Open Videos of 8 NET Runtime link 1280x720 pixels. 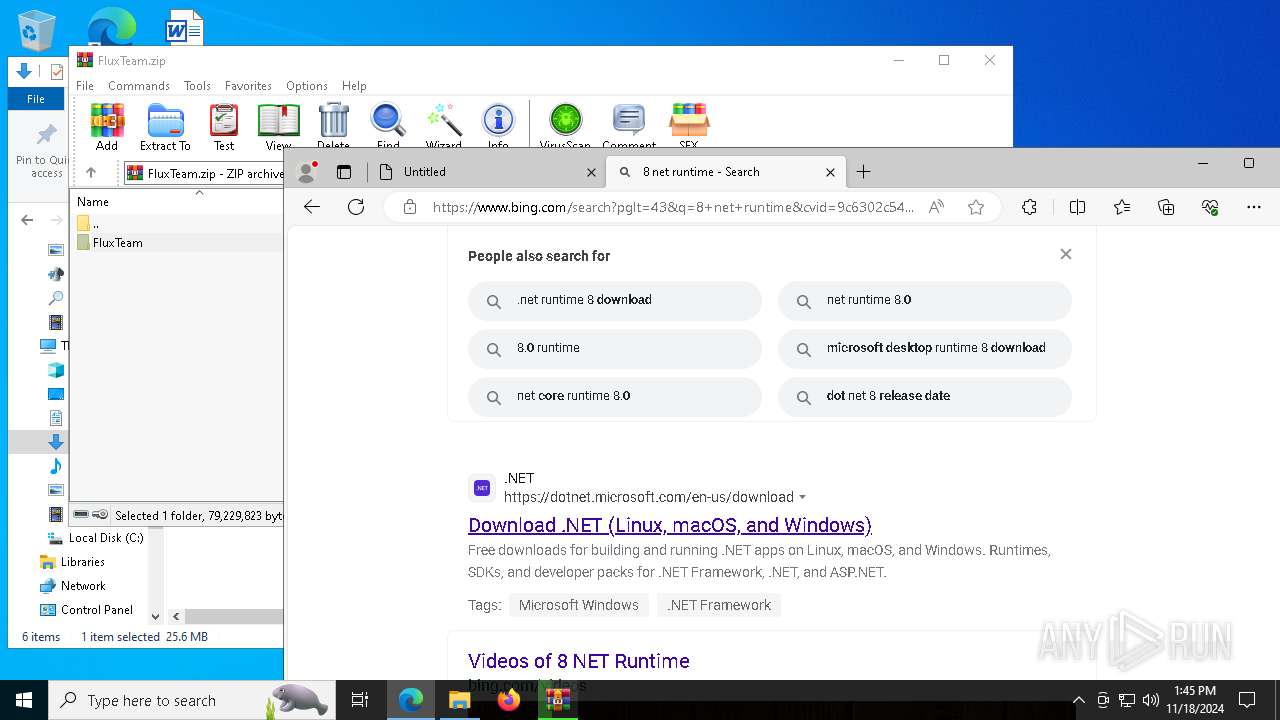click(x=579, y=661)
